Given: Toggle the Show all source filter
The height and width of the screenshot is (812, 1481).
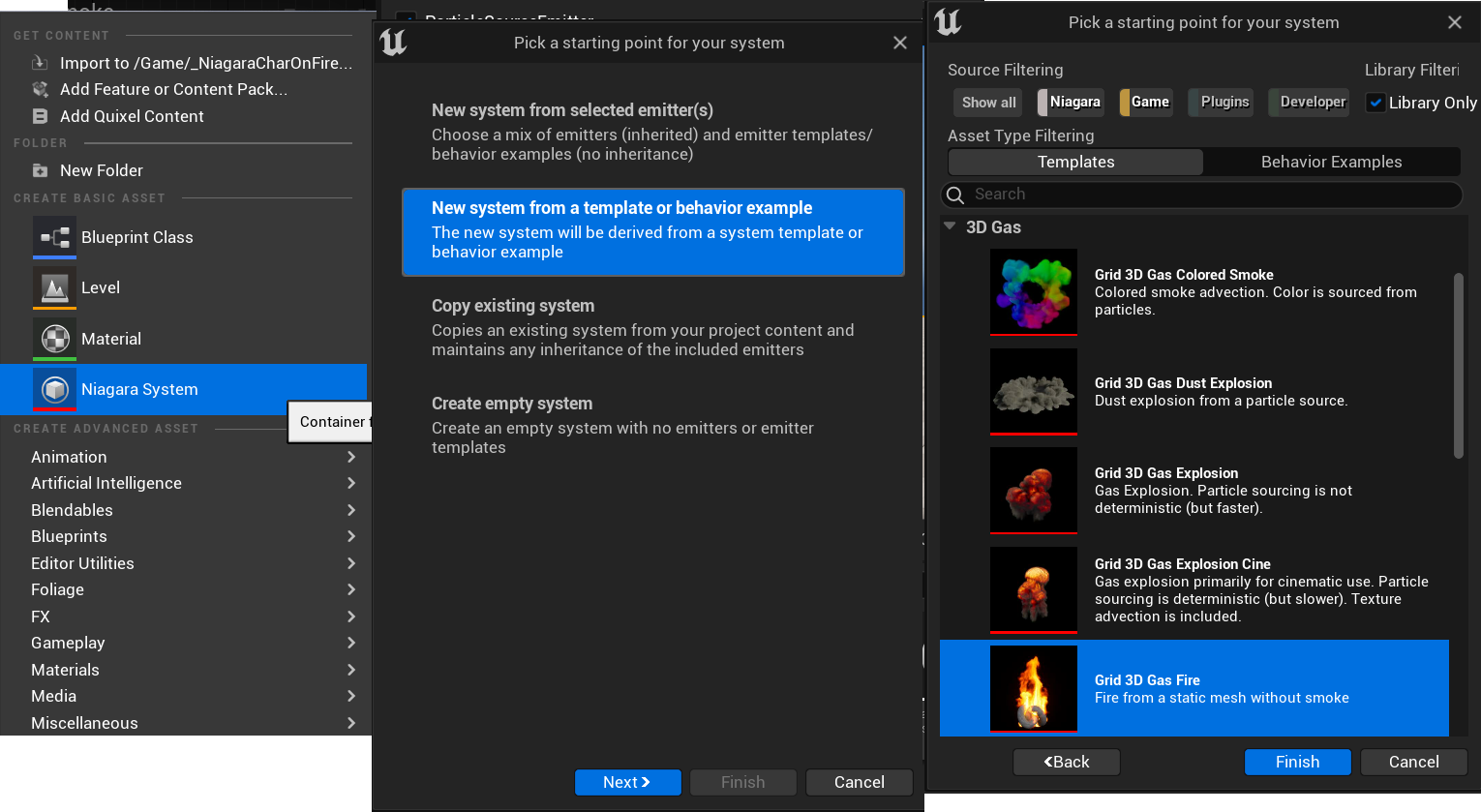Looking at the screenshot, I should [x=988, y=103].
